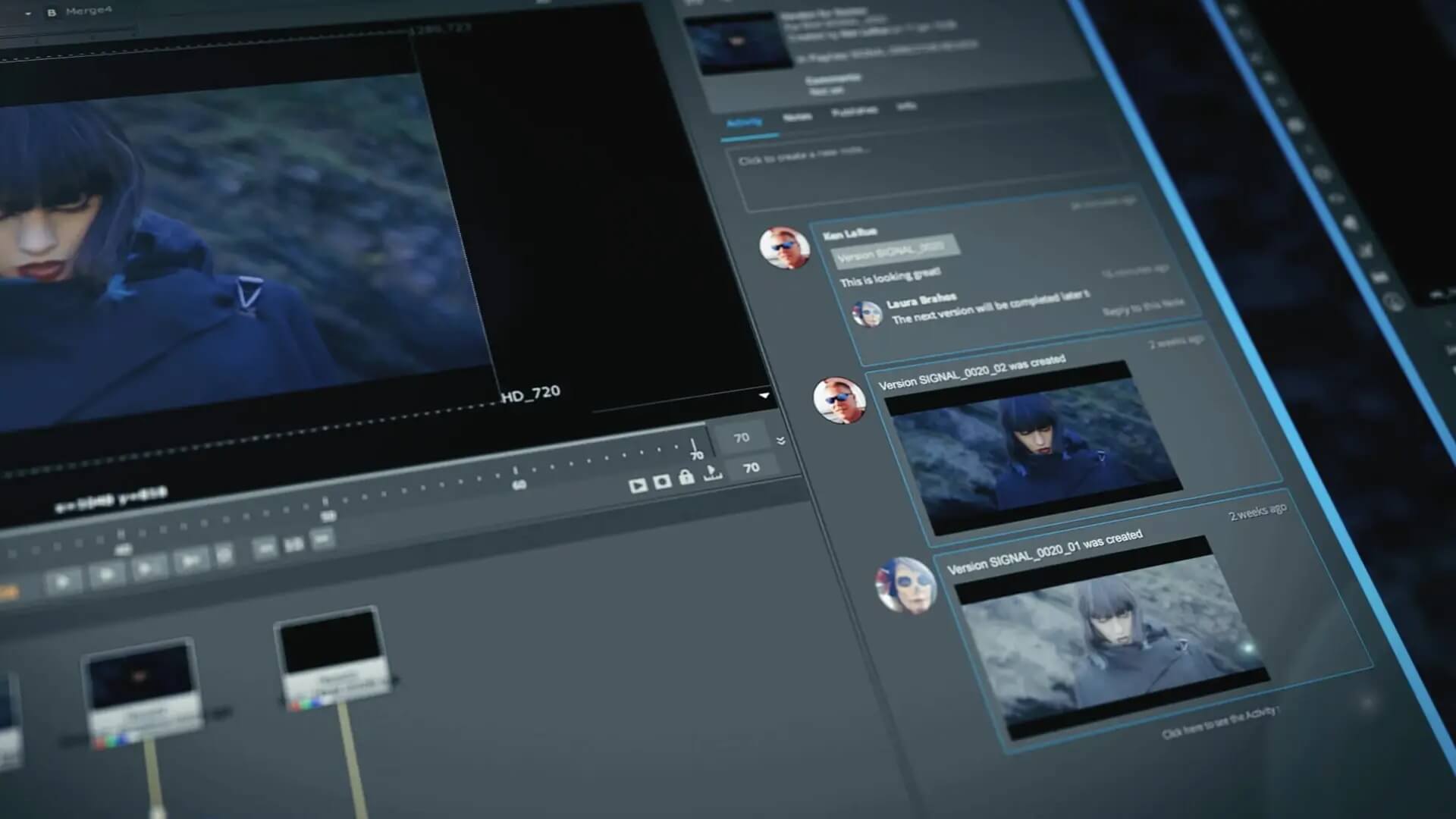Select the node showing a black preview in the node graph
This screenshot has width=1456, height=819.
click(334, 658)
